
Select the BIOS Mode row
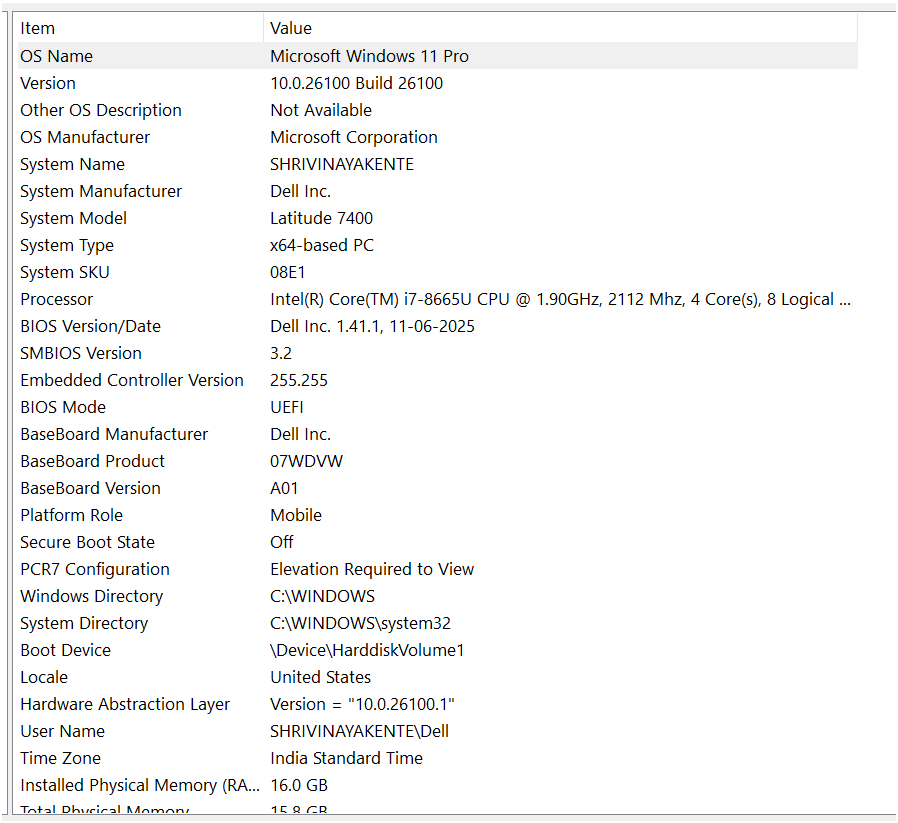click(438, 407)
